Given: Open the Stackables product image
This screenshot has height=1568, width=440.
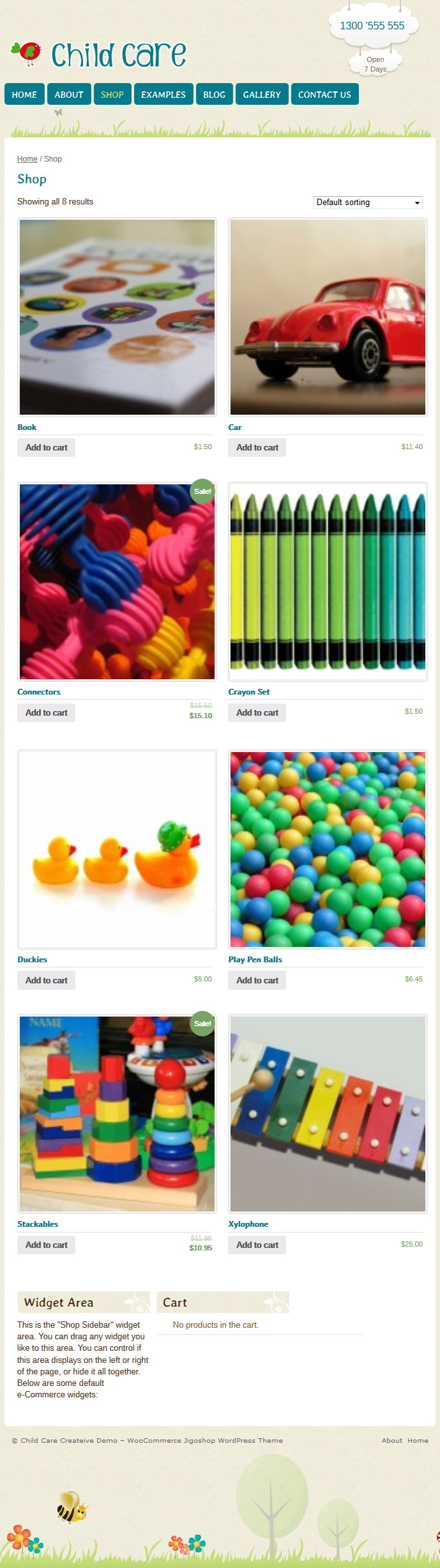Looking at the screenshot, I should [117, 1114].
